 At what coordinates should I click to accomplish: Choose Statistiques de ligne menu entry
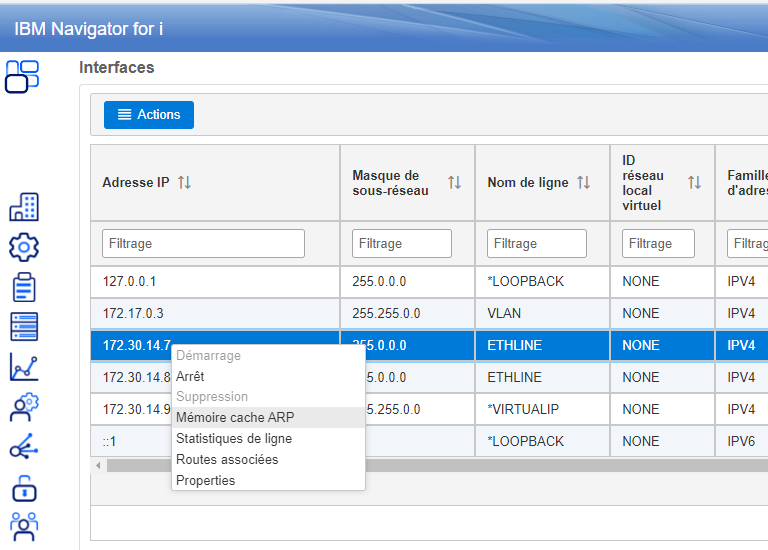pyautogui.click(x=268, y=438)
